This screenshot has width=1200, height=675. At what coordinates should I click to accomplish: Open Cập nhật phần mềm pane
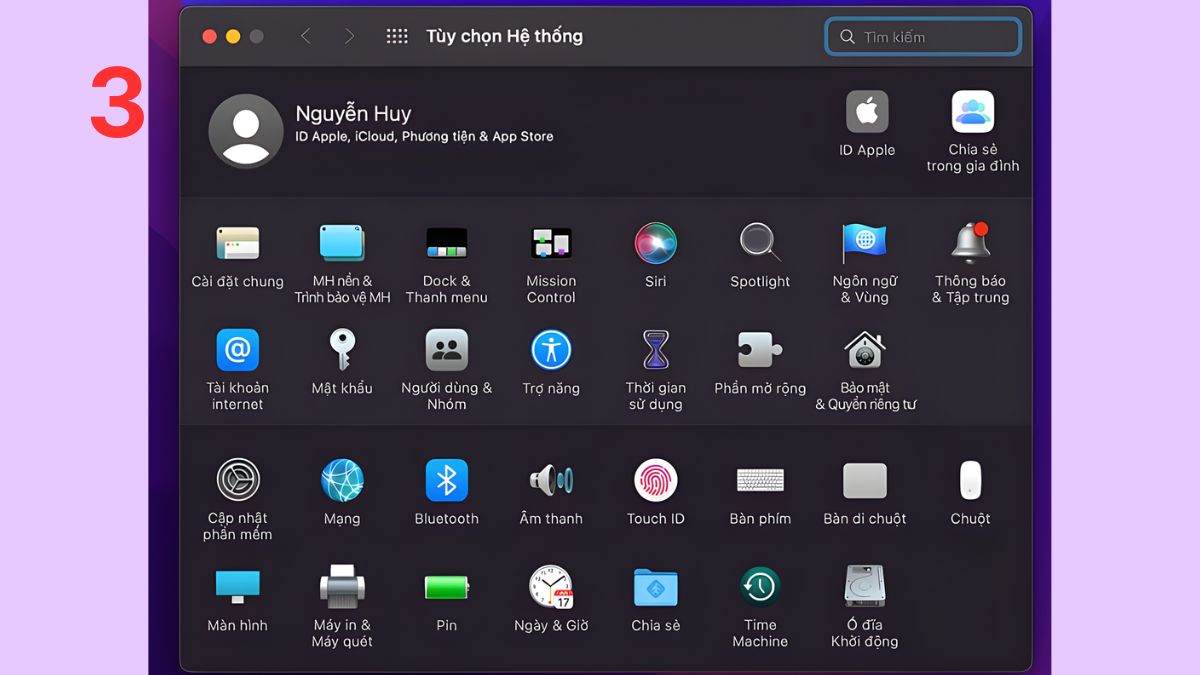(238, 481)
